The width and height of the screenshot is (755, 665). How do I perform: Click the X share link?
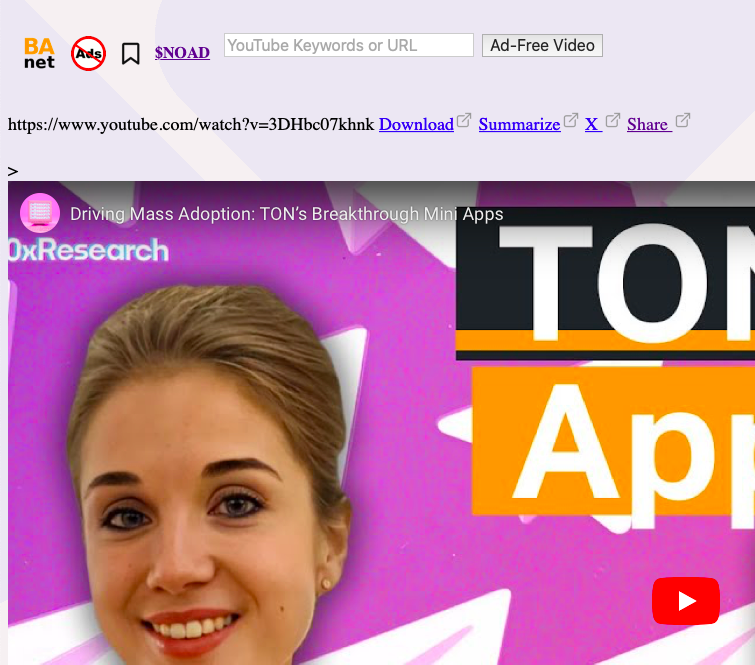[x=593, y=124]
